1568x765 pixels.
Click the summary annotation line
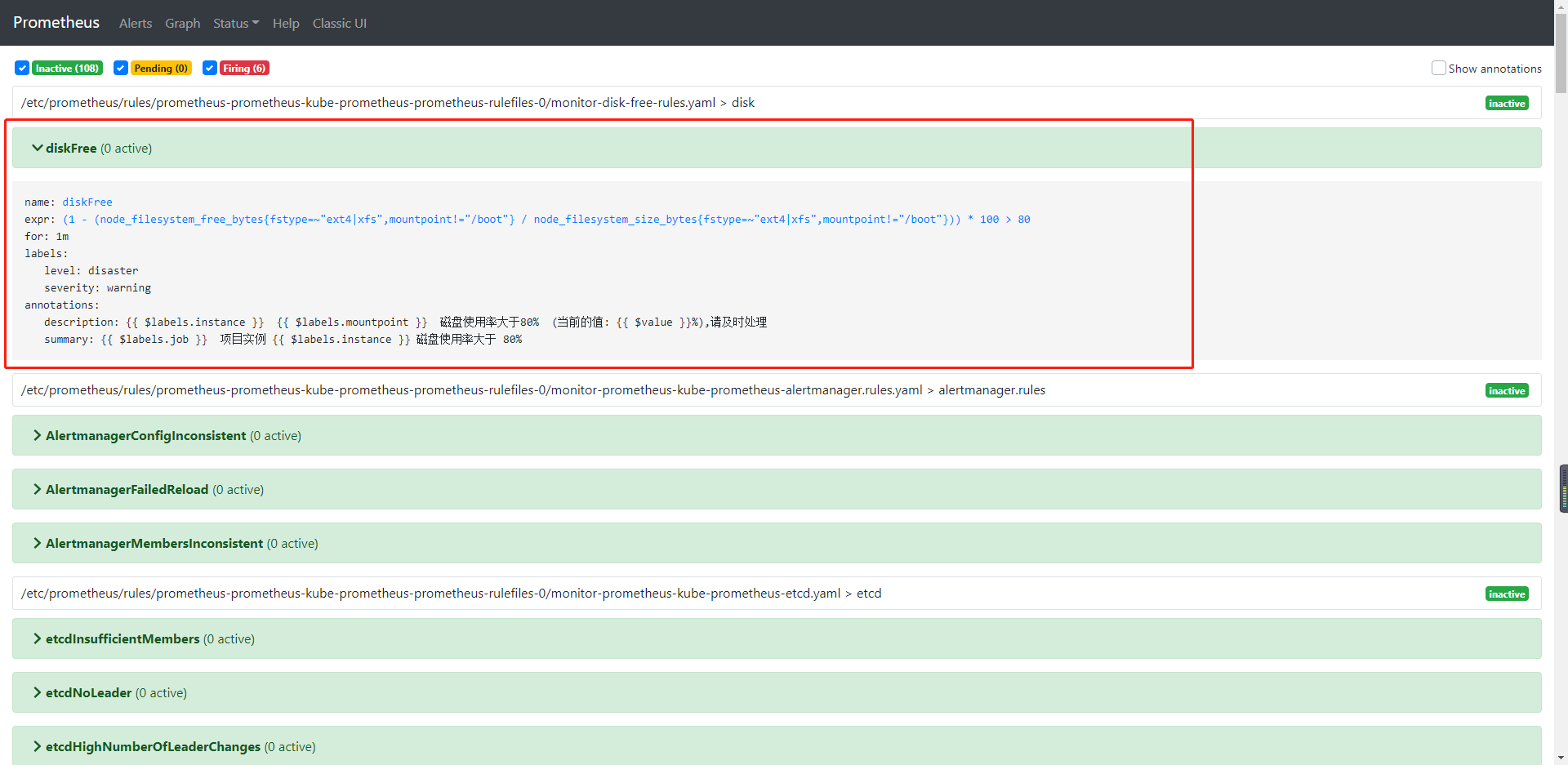click(x=283, y=339)
